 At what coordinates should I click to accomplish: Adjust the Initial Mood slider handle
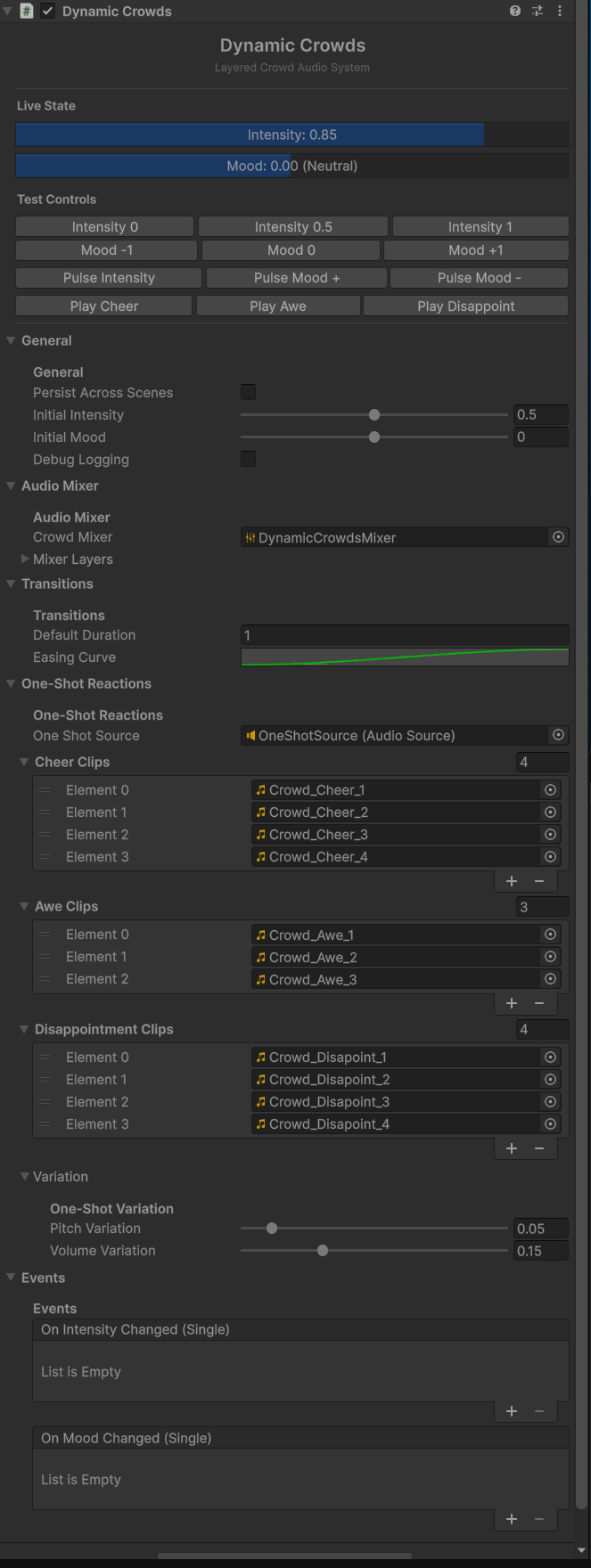(x=373, y=437)
